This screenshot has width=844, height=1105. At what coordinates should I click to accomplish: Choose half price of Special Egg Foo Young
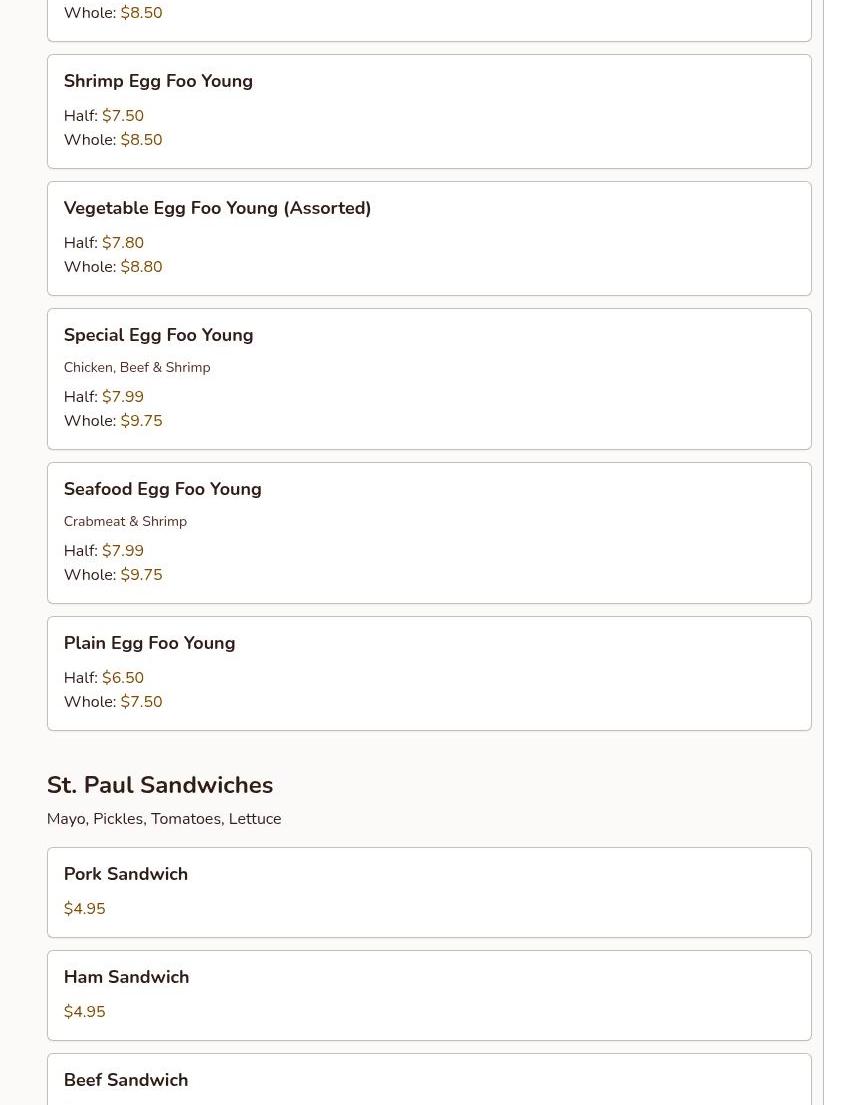click(122, 397)
